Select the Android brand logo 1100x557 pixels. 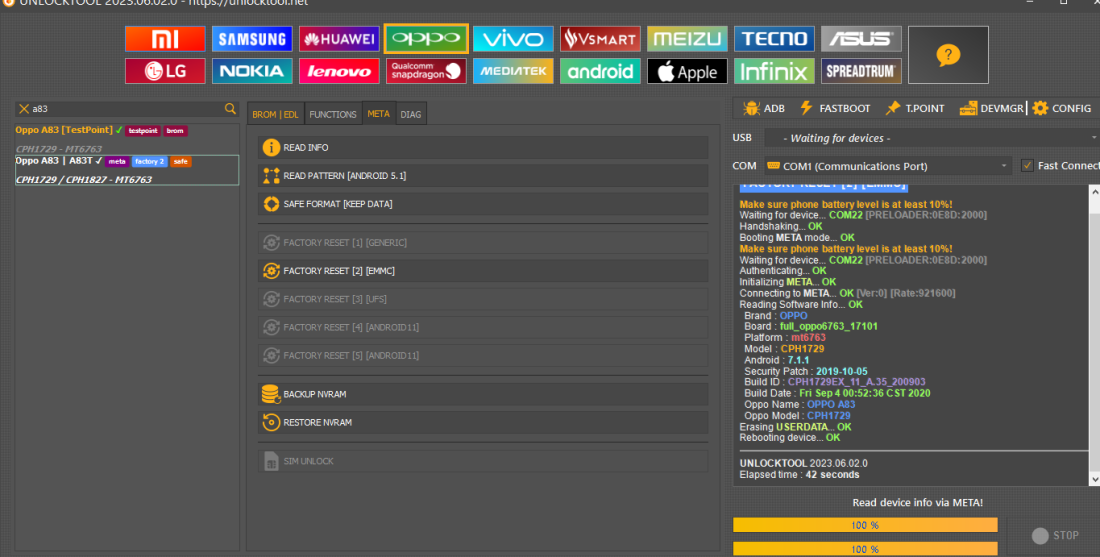coord(600,71)
